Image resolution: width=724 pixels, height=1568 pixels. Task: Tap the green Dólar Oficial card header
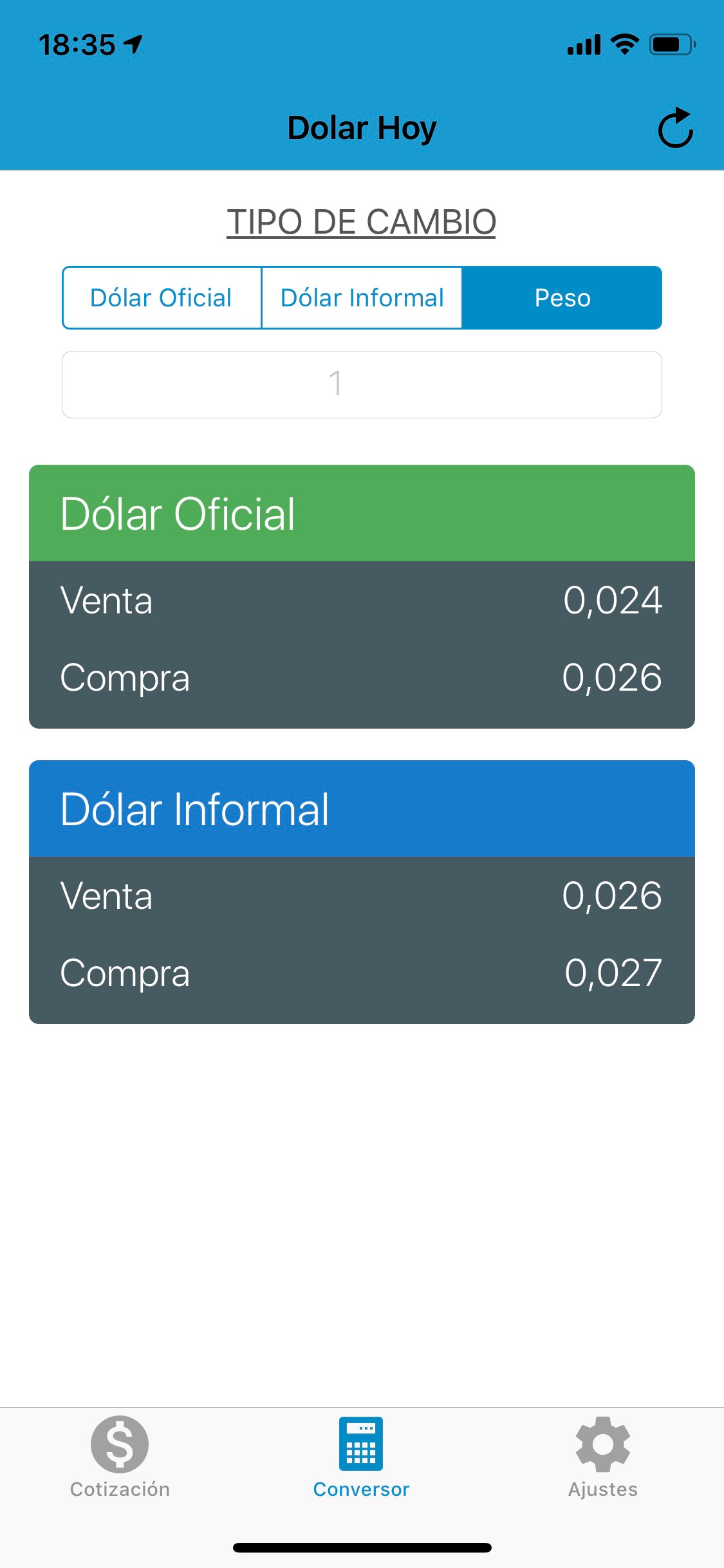pyautogui.click(x=362, y=514)
